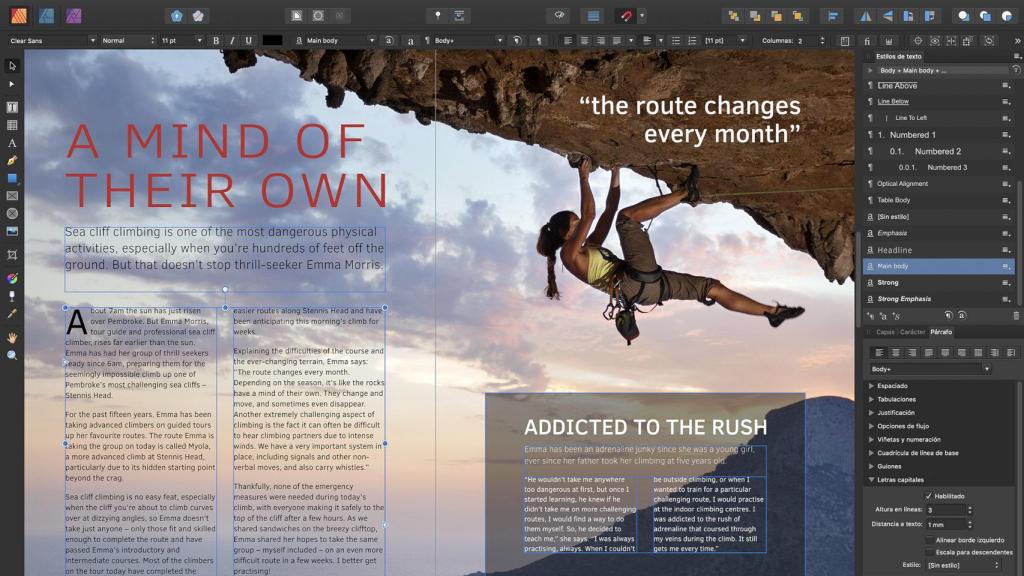
Task: Uncheck the Habilitado checkbox
Action: tap(929, 496)
